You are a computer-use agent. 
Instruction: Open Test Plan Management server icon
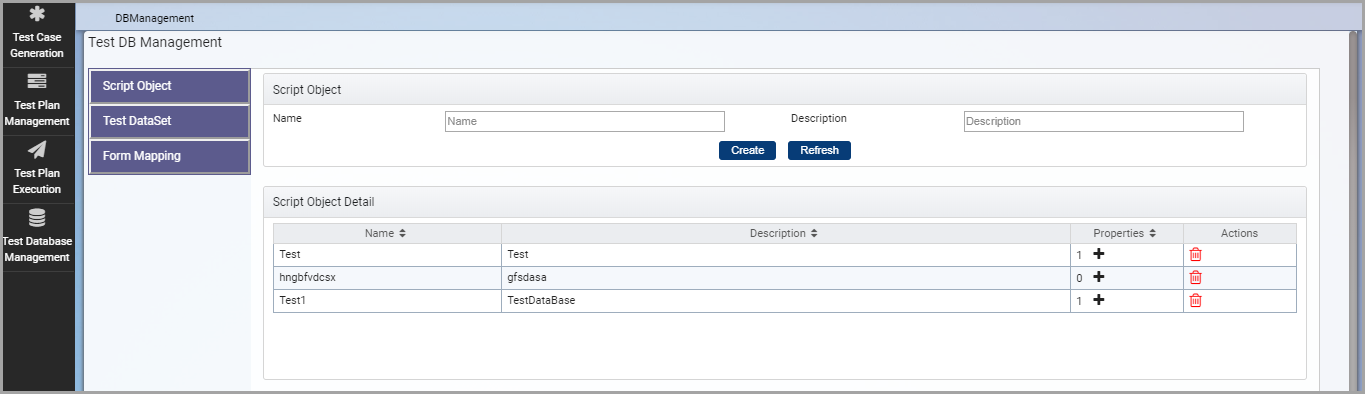pos(37,82)
